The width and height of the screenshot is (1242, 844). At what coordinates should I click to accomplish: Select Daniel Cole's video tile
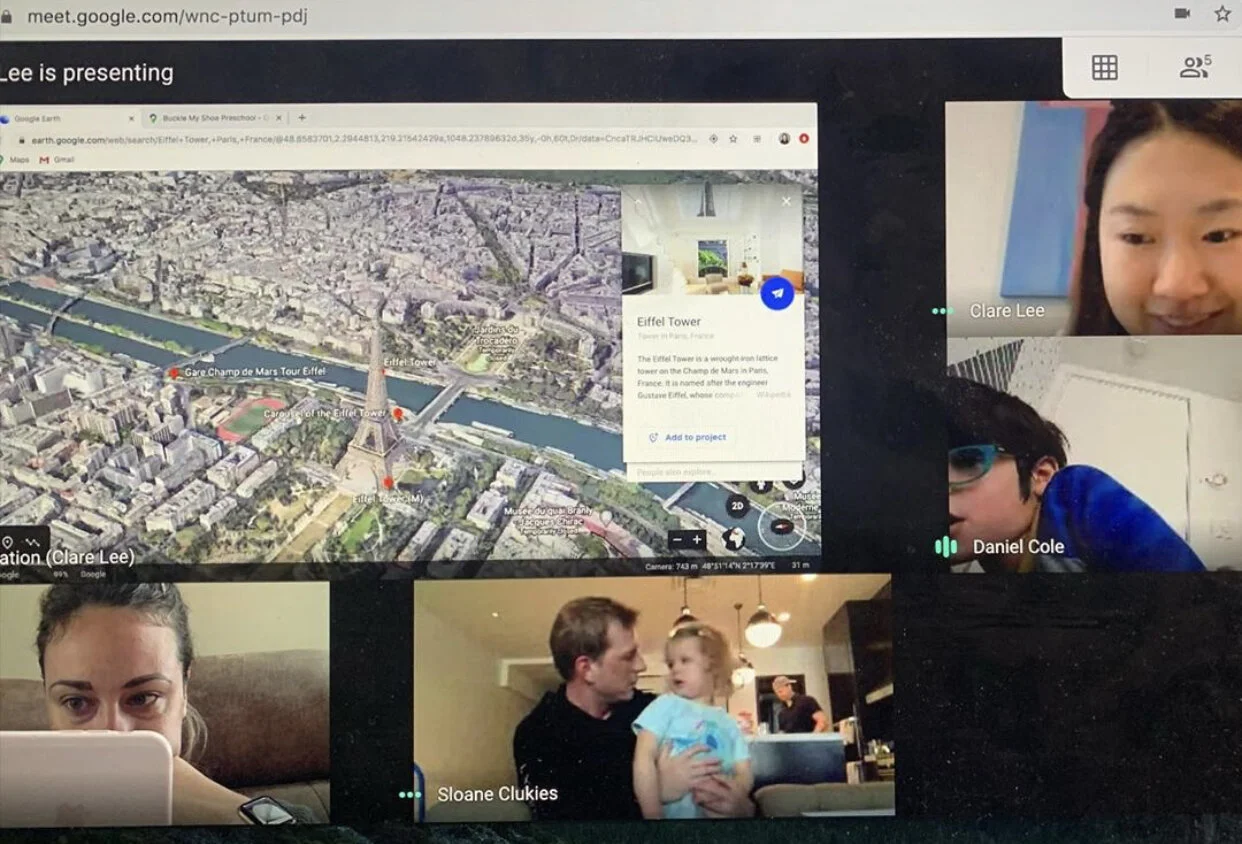click(x=1094, y=454)
